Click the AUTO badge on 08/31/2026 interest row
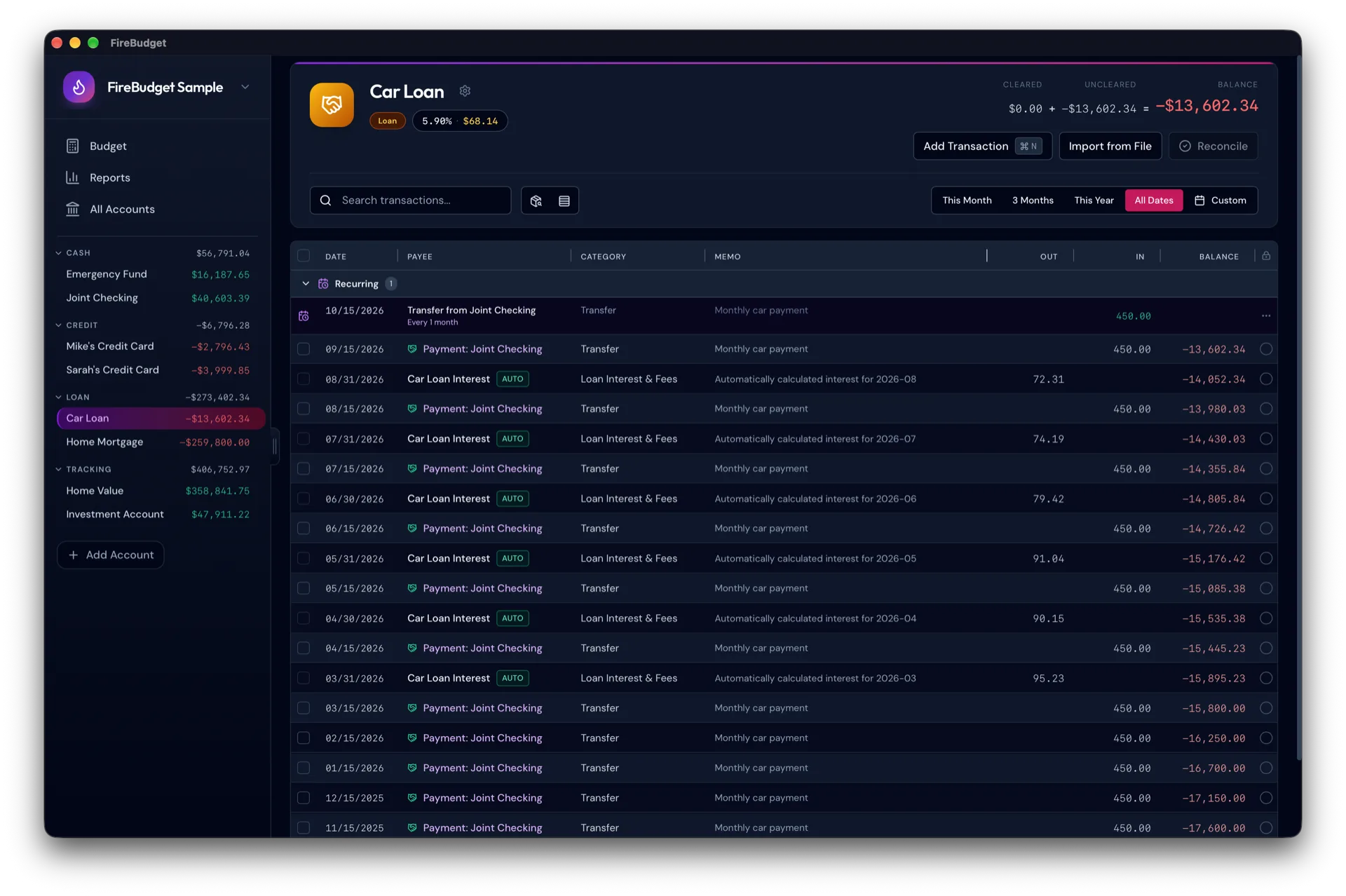The image size is (1346, 896). [512, 379]
